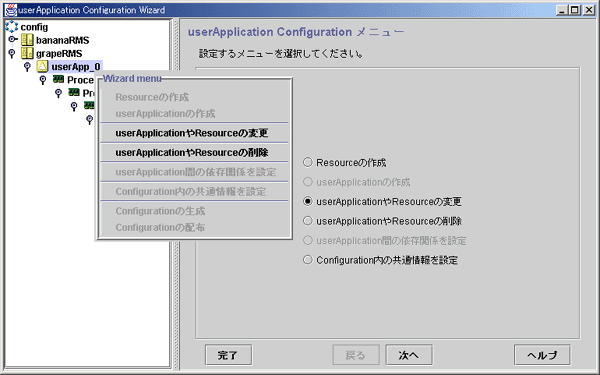Choose userApplicationやResourceの変更 in Wizard menu
This screenshot has width=600, height=375.
pyautogui.click(x=194, y=133)
